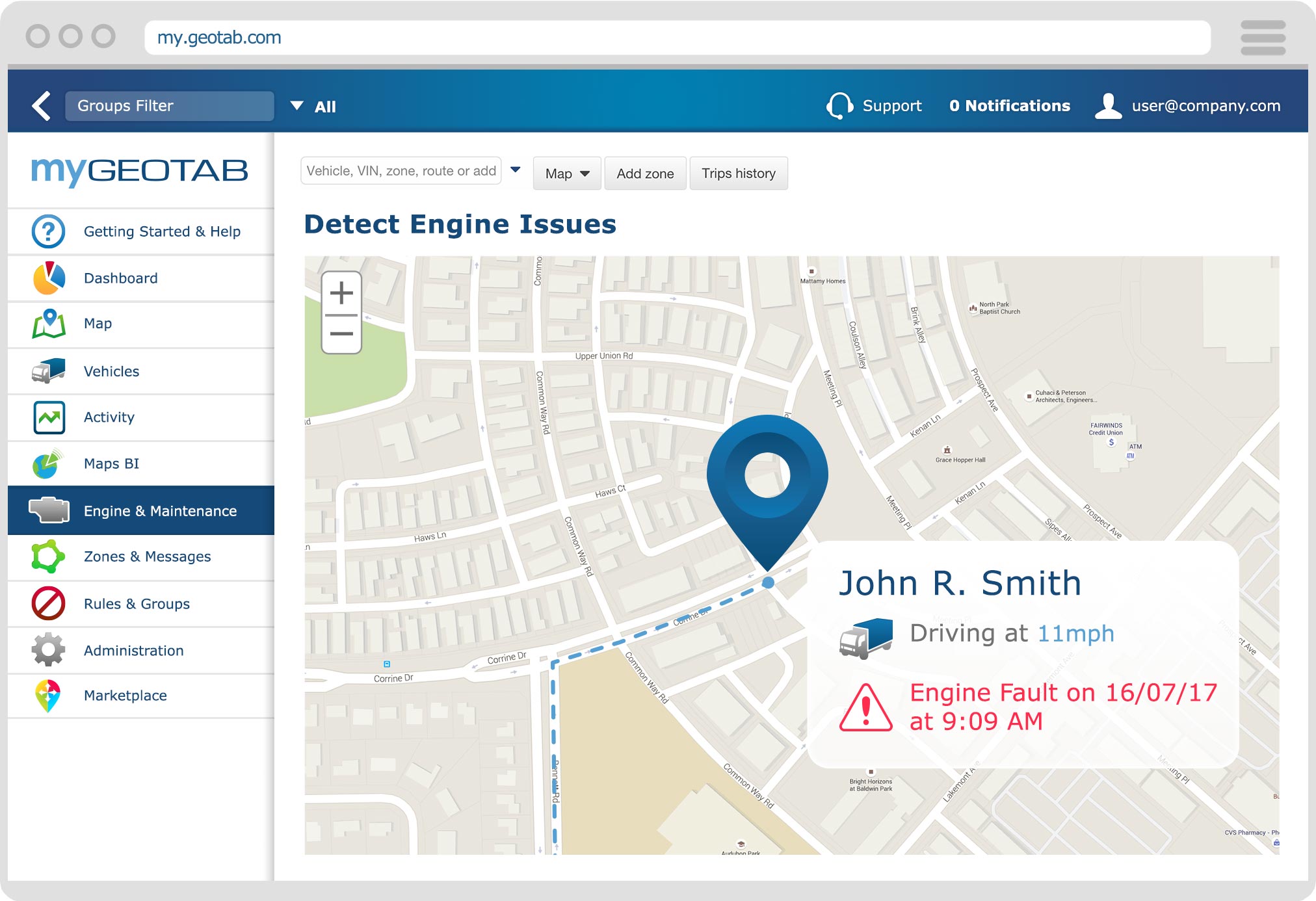Viewport: 1316px width, 901px height.
Task: Click the Groups Filter input field
Action: (170, 106)
